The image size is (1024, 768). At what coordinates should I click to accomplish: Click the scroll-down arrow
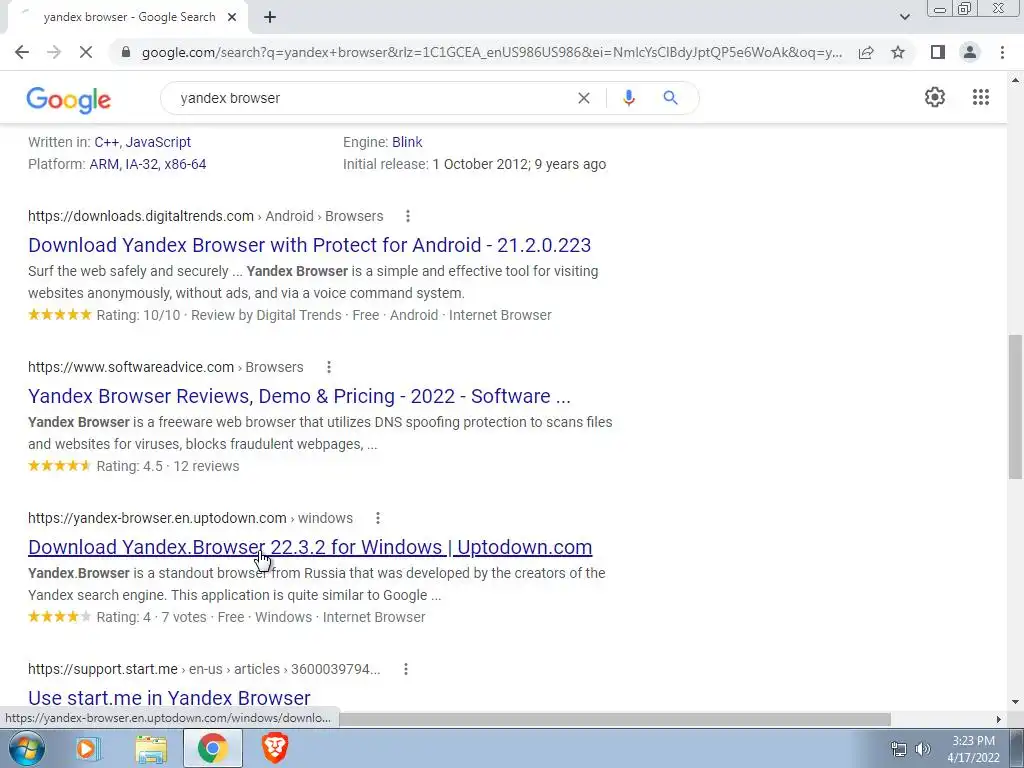tap(1016, 702)
